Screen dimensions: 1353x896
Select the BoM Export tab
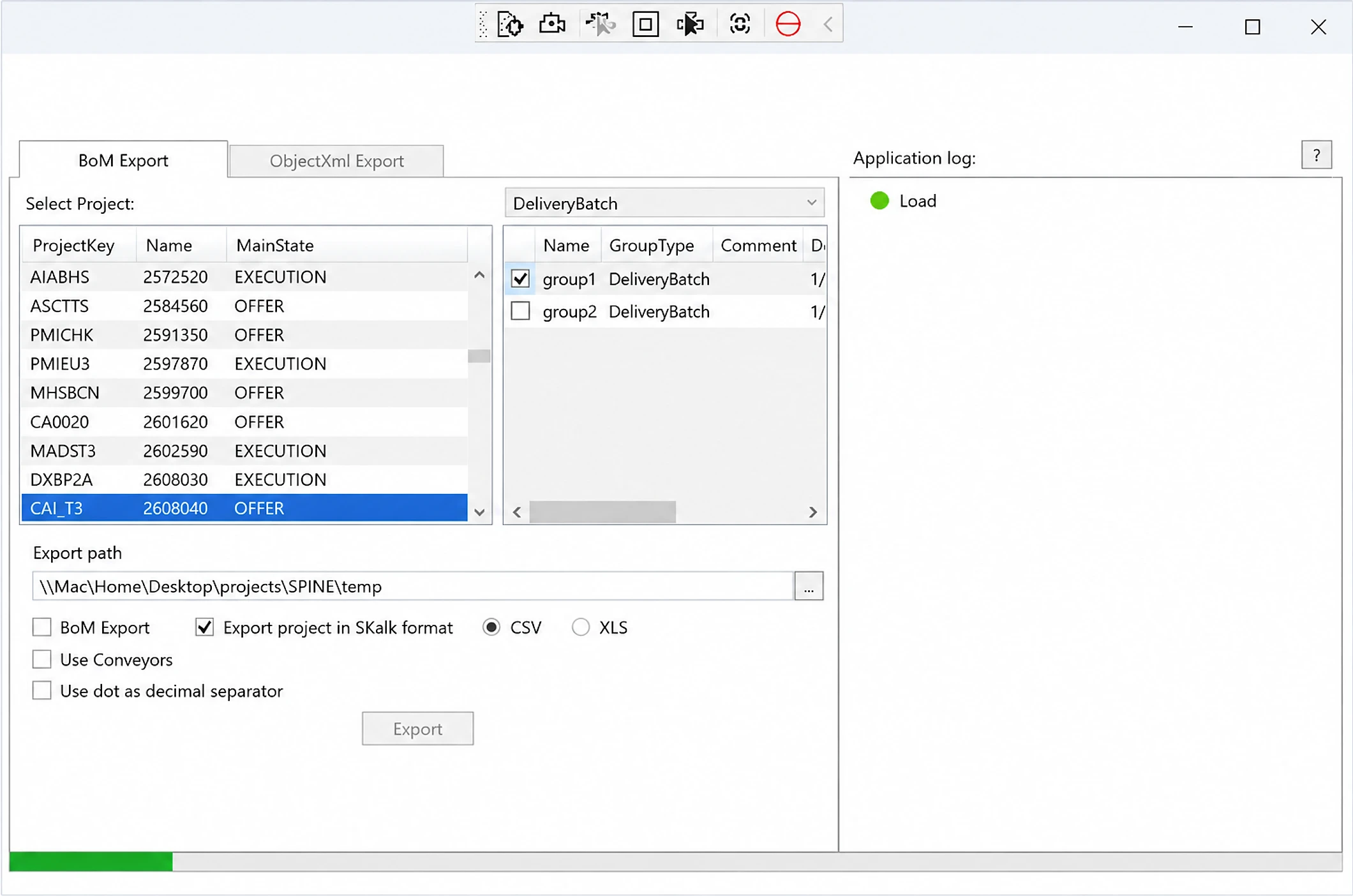point(123,160)
